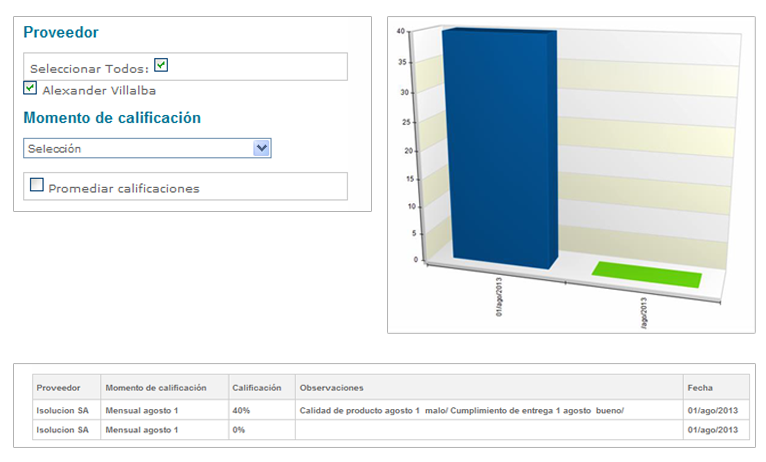Click the Observaciones column header
This screenshot has width=766, height=462.
pos(331,387)
